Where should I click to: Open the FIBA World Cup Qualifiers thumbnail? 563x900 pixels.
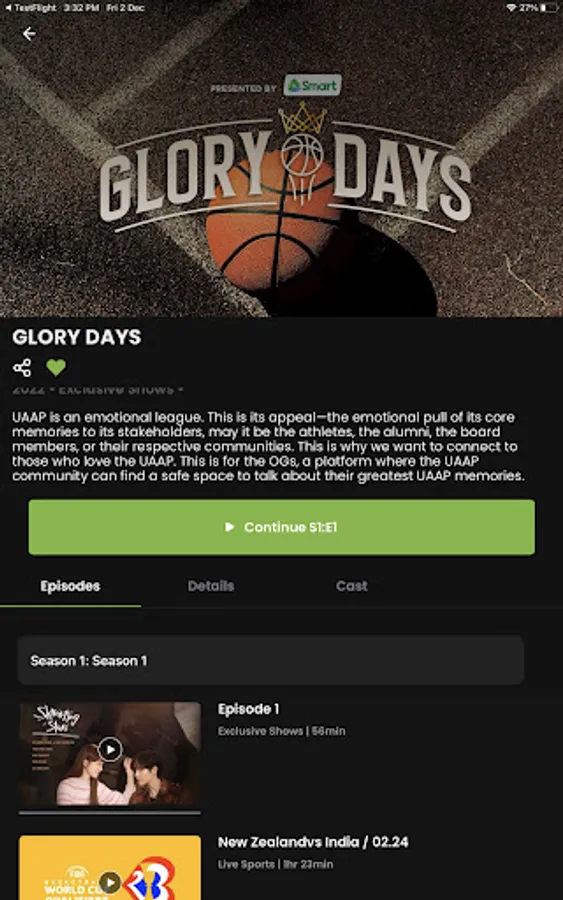[x=110, y=868]
